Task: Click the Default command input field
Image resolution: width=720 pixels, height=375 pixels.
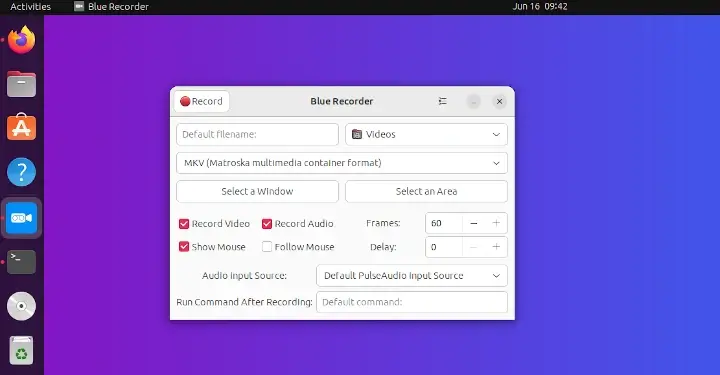Action: (x=412, y=302)
